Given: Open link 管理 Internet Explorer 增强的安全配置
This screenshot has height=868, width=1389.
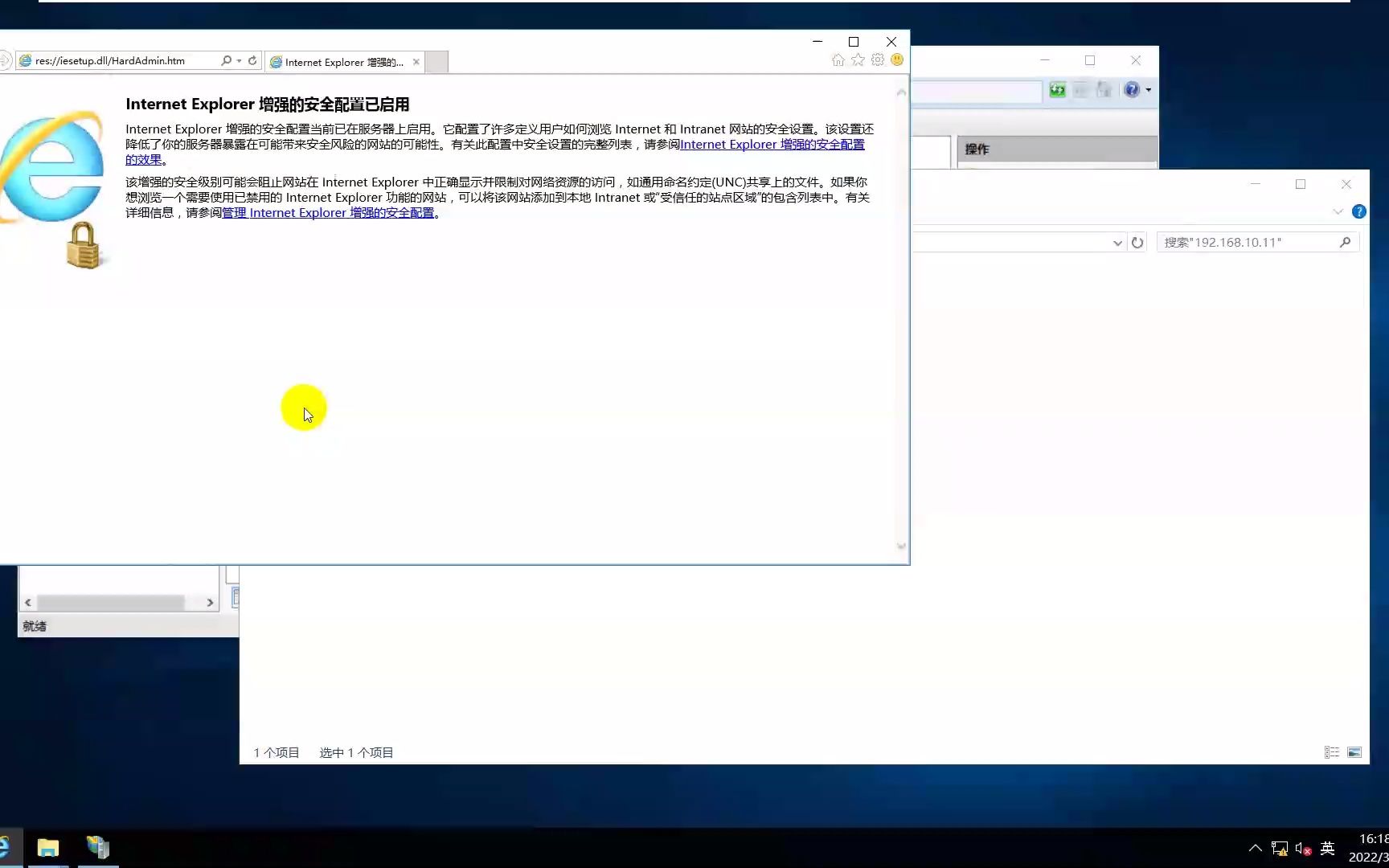Looking at the screenshot, I should pyautogui.click(x=328, y=213).
